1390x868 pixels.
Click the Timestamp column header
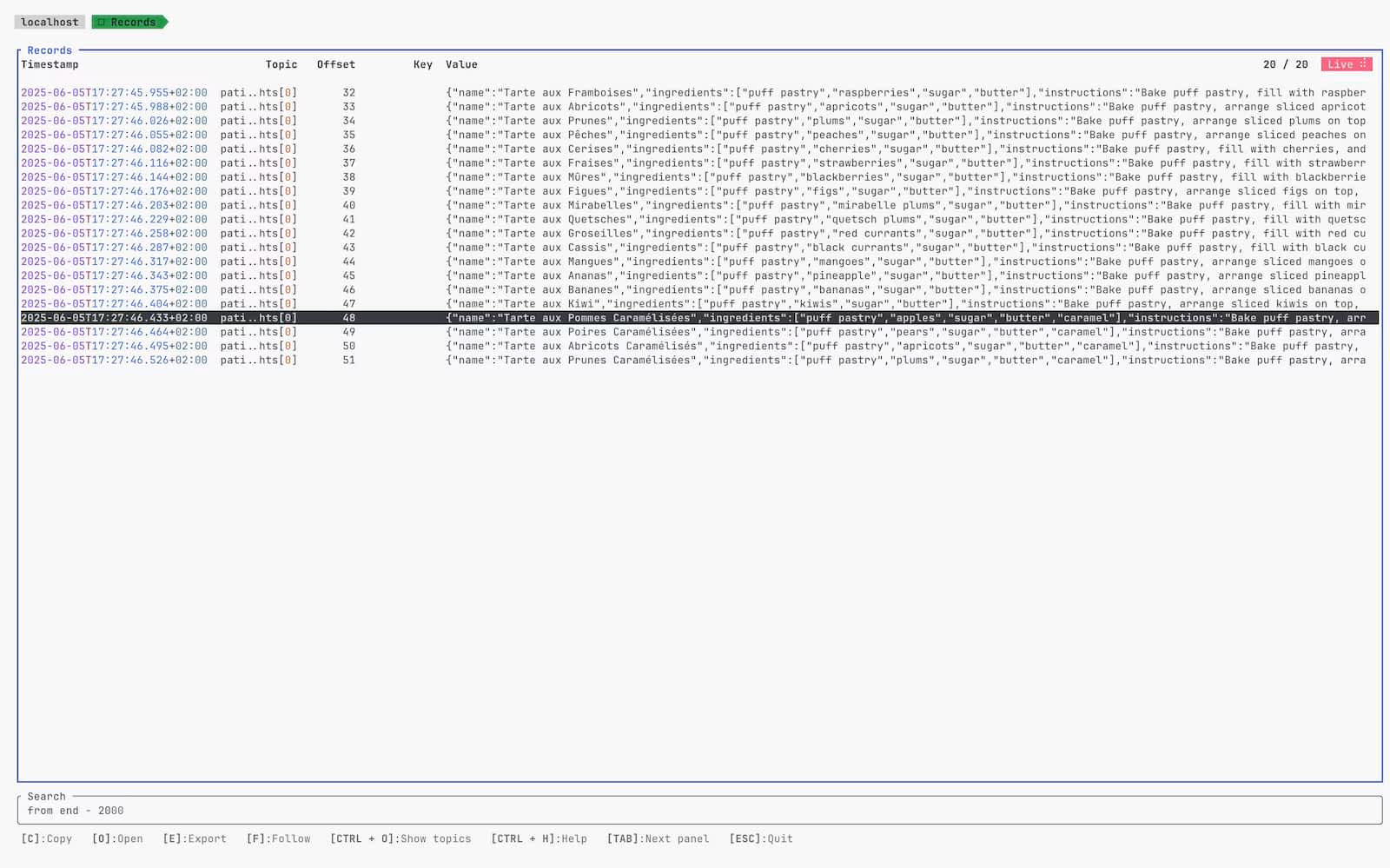click(51, 64)
